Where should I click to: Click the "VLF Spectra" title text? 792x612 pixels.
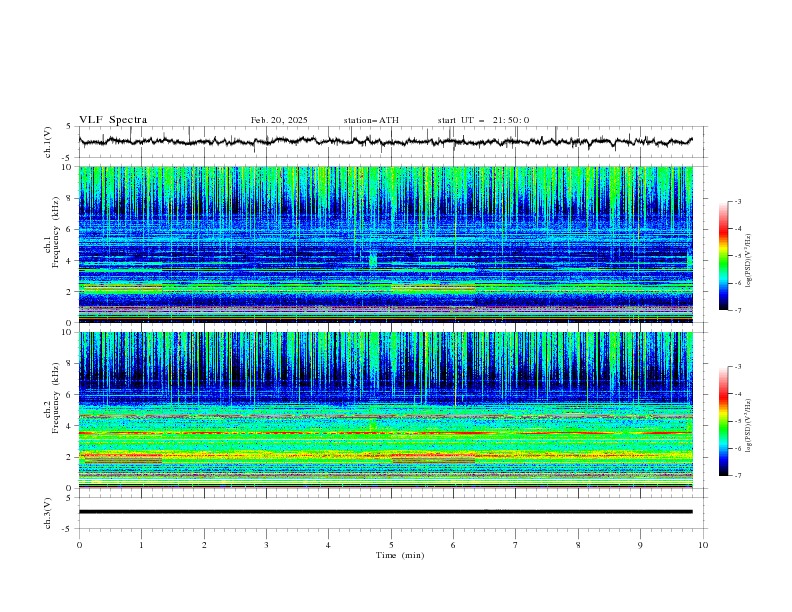pos(113,120)
